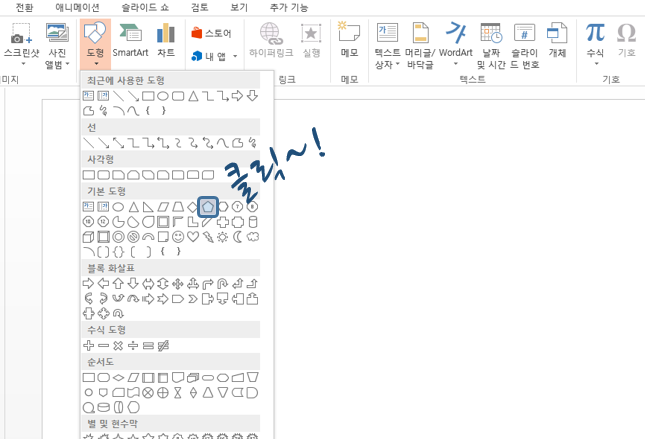Viewport: 645px width, 439px height.
Task: Select the highlighted pentagon in 기본 도형
Action: (208, 207)
